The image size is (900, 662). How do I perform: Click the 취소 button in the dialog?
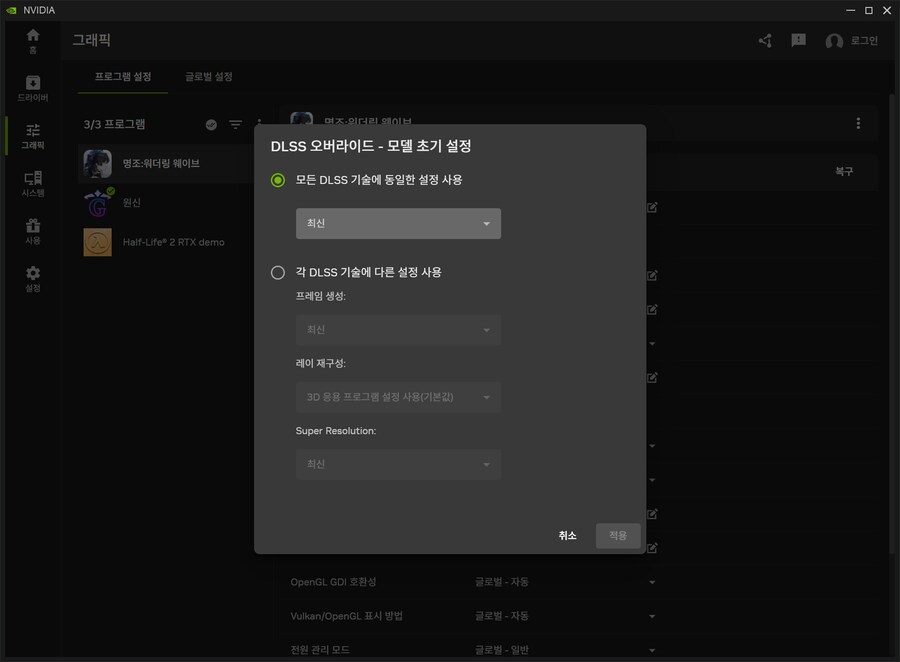[x=567, y=535]
